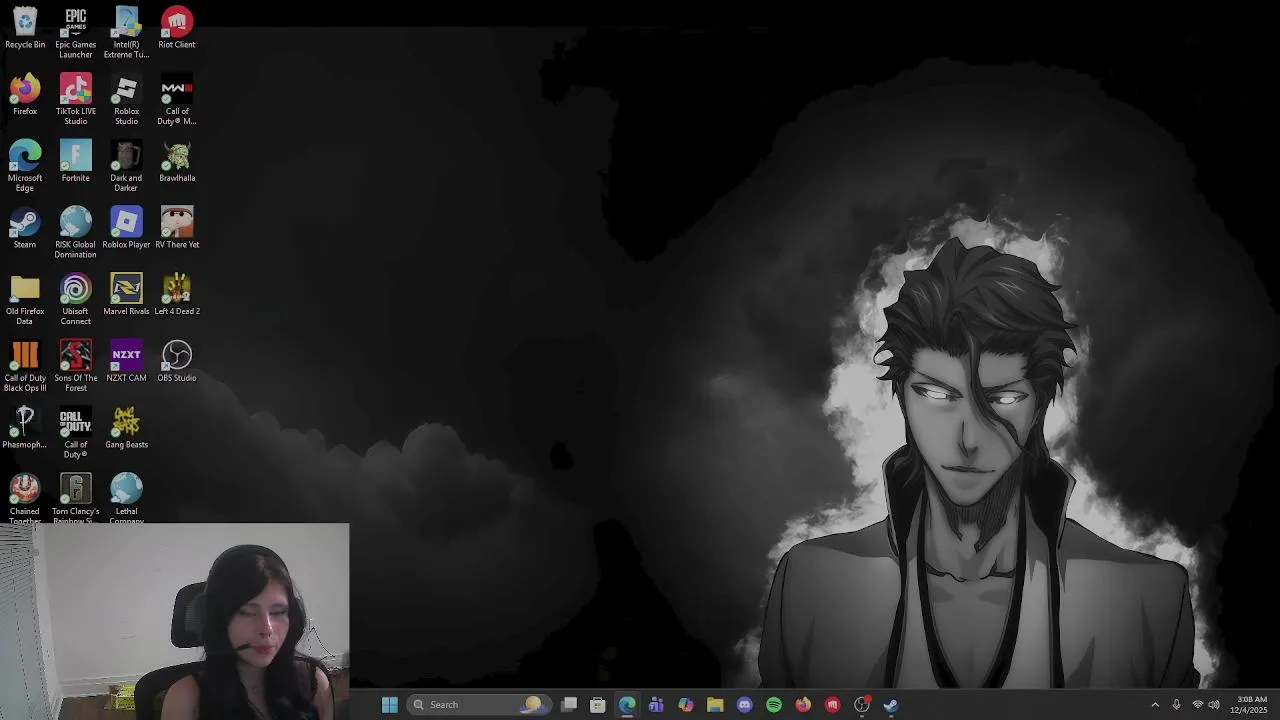Select RV There Yet icon

click(177, 228)
